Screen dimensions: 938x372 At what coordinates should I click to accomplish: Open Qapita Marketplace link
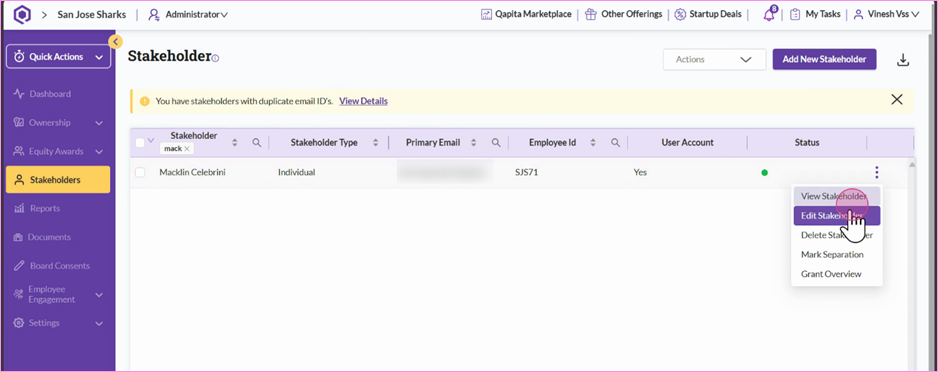tap(533, 14)
